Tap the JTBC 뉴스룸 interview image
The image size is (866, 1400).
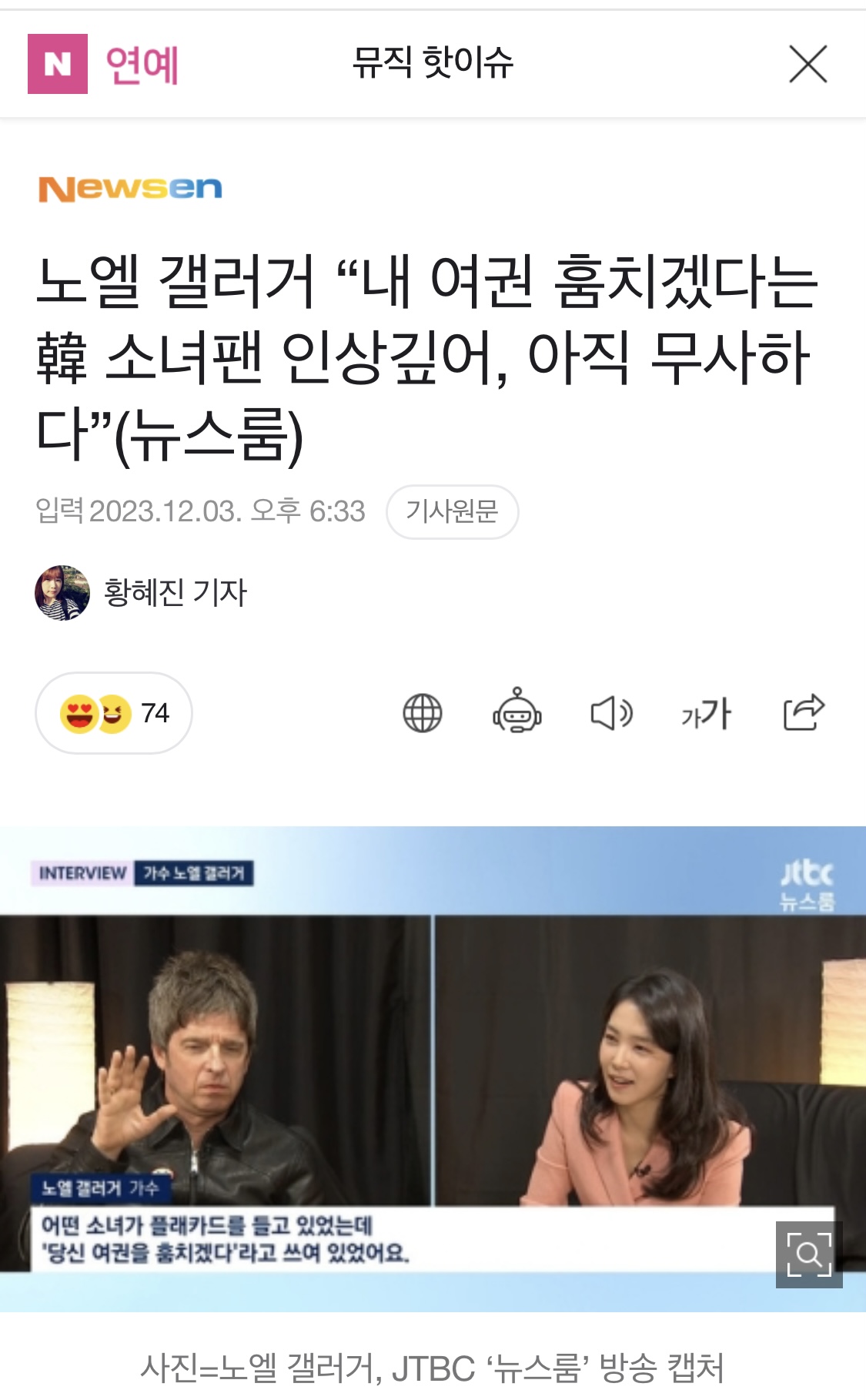[x=433, y=1069]
